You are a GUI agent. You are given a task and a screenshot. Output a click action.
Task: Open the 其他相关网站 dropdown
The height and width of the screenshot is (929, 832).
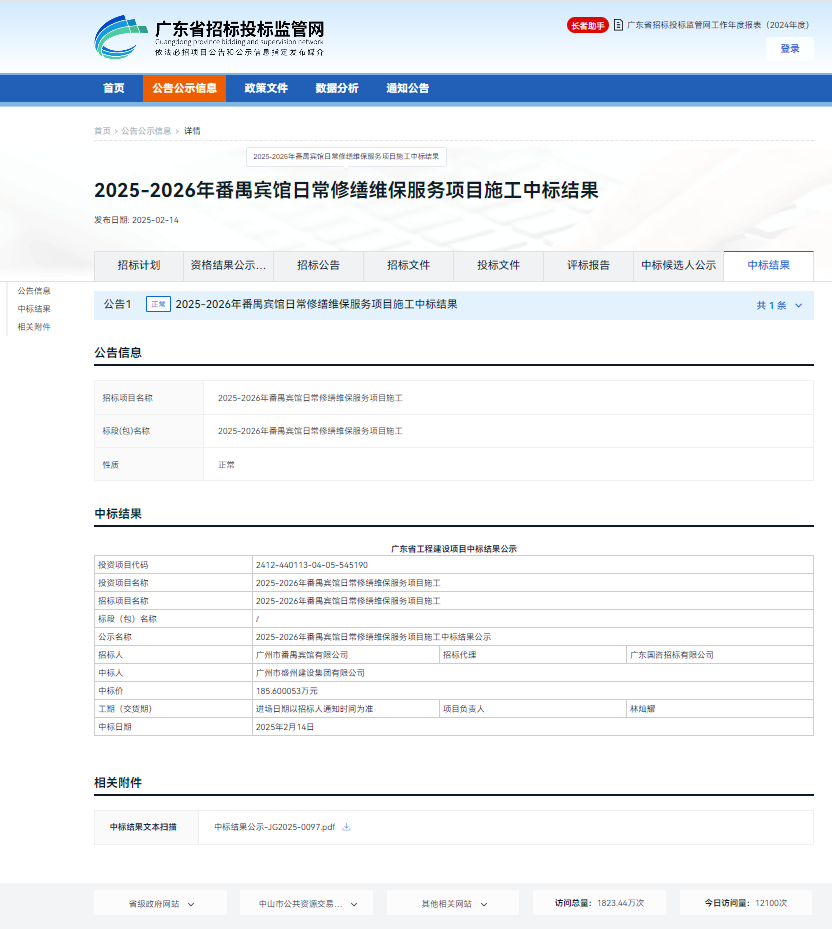(453, 903)
